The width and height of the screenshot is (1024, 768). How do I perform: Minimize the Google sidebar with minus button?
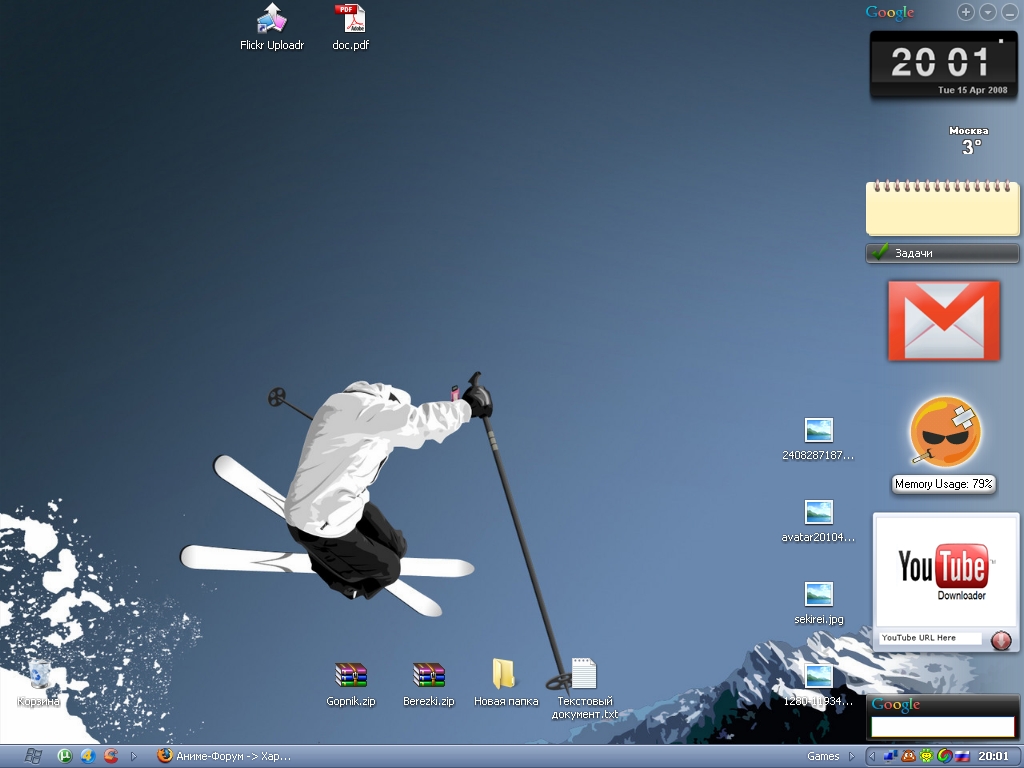[x=1009, y=12]
